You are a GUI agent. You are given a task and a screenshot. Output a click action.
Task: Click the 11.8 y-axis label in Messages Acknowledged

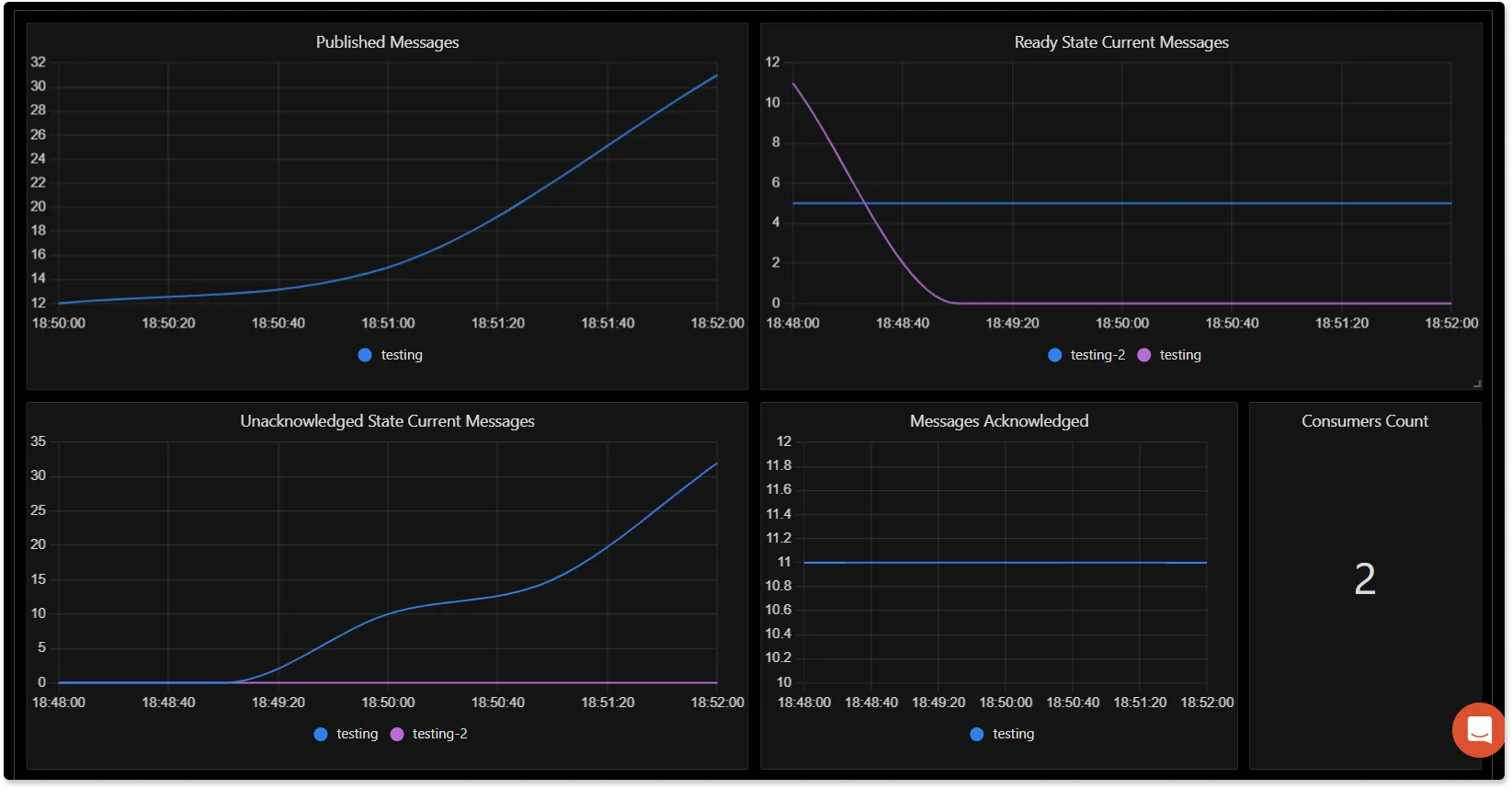coord(779,465)
